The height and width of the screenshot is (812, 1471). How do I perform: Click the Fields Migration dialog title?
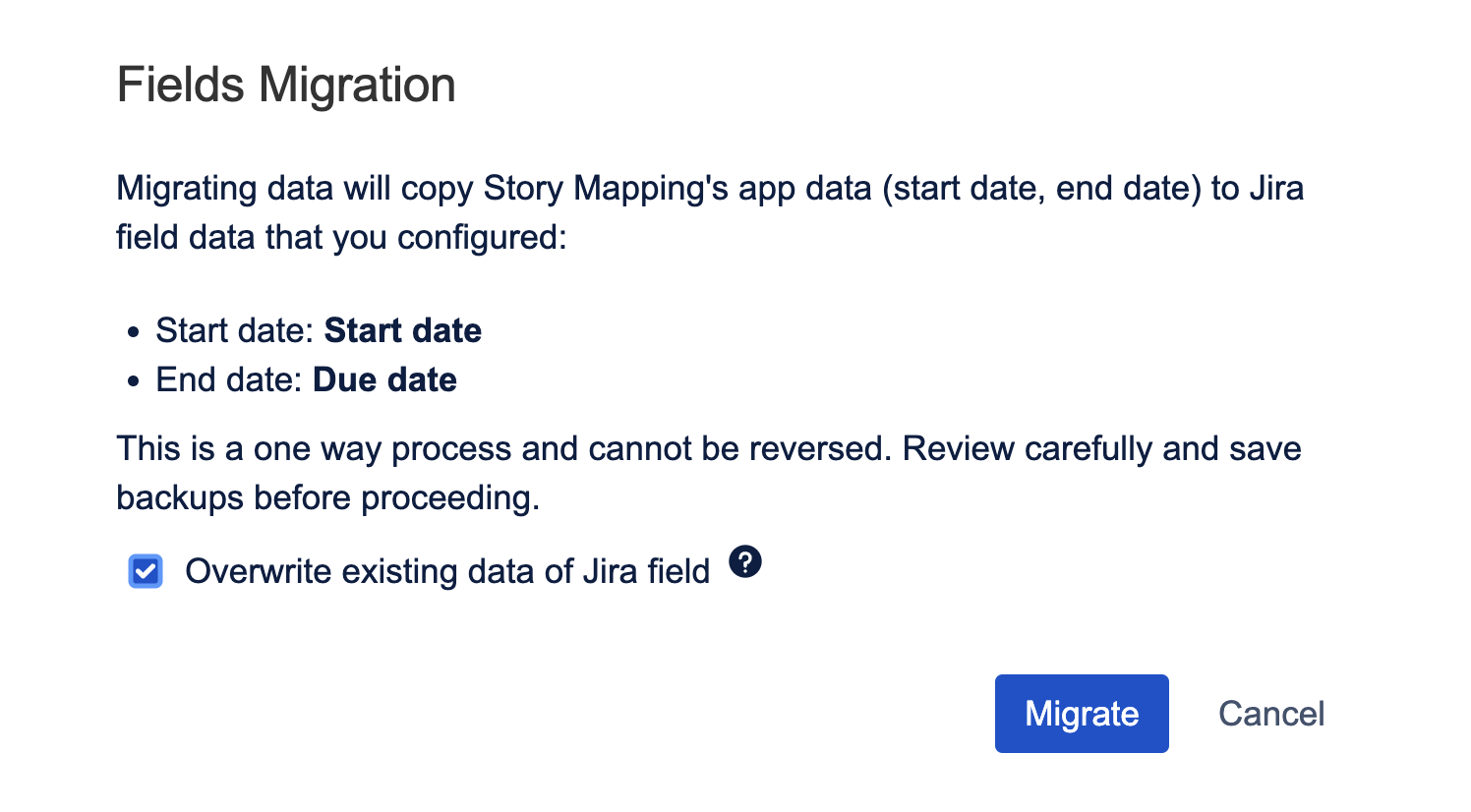pyautogui.click(x=286, y=85)
